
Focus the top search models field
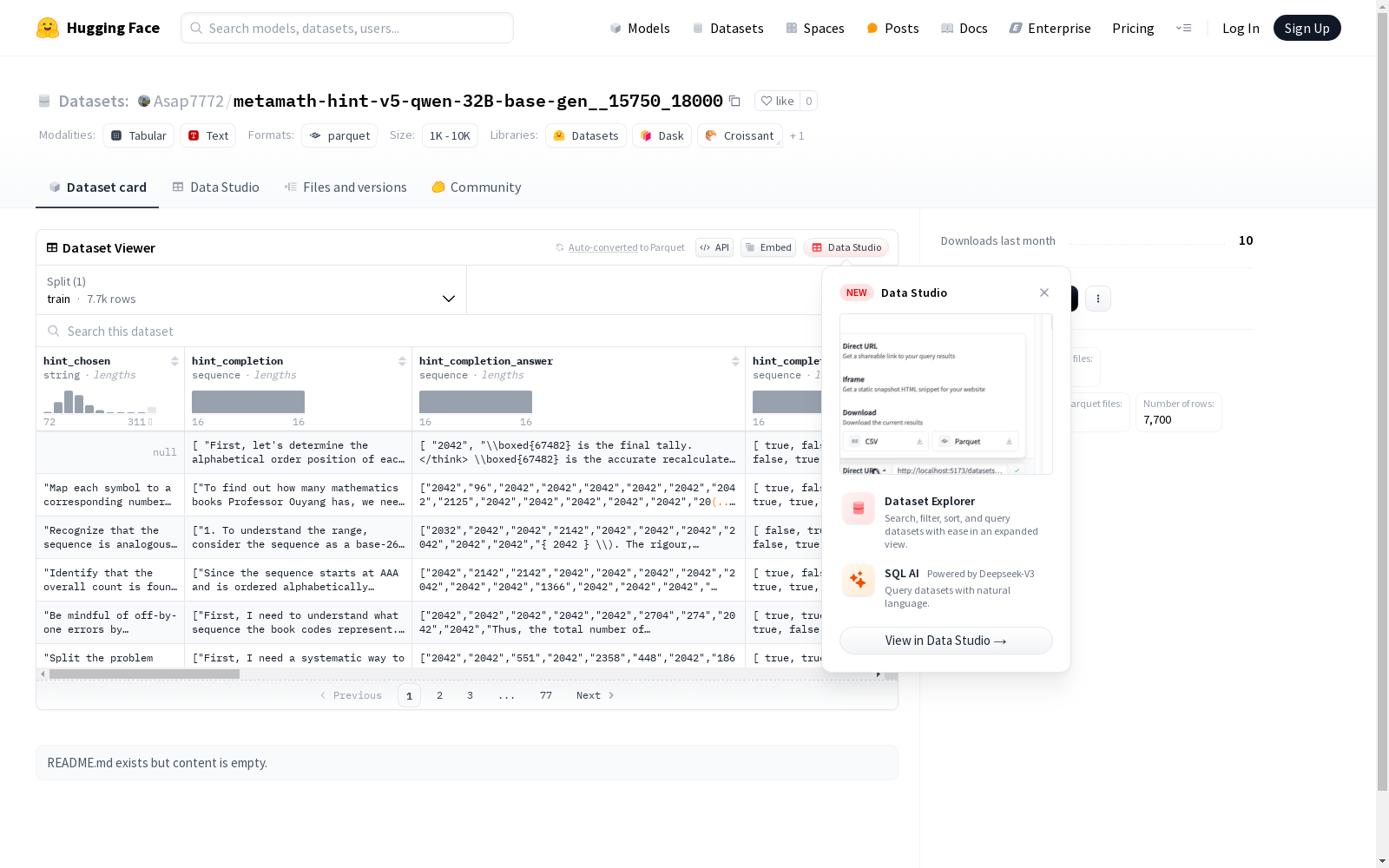point(347,28)
